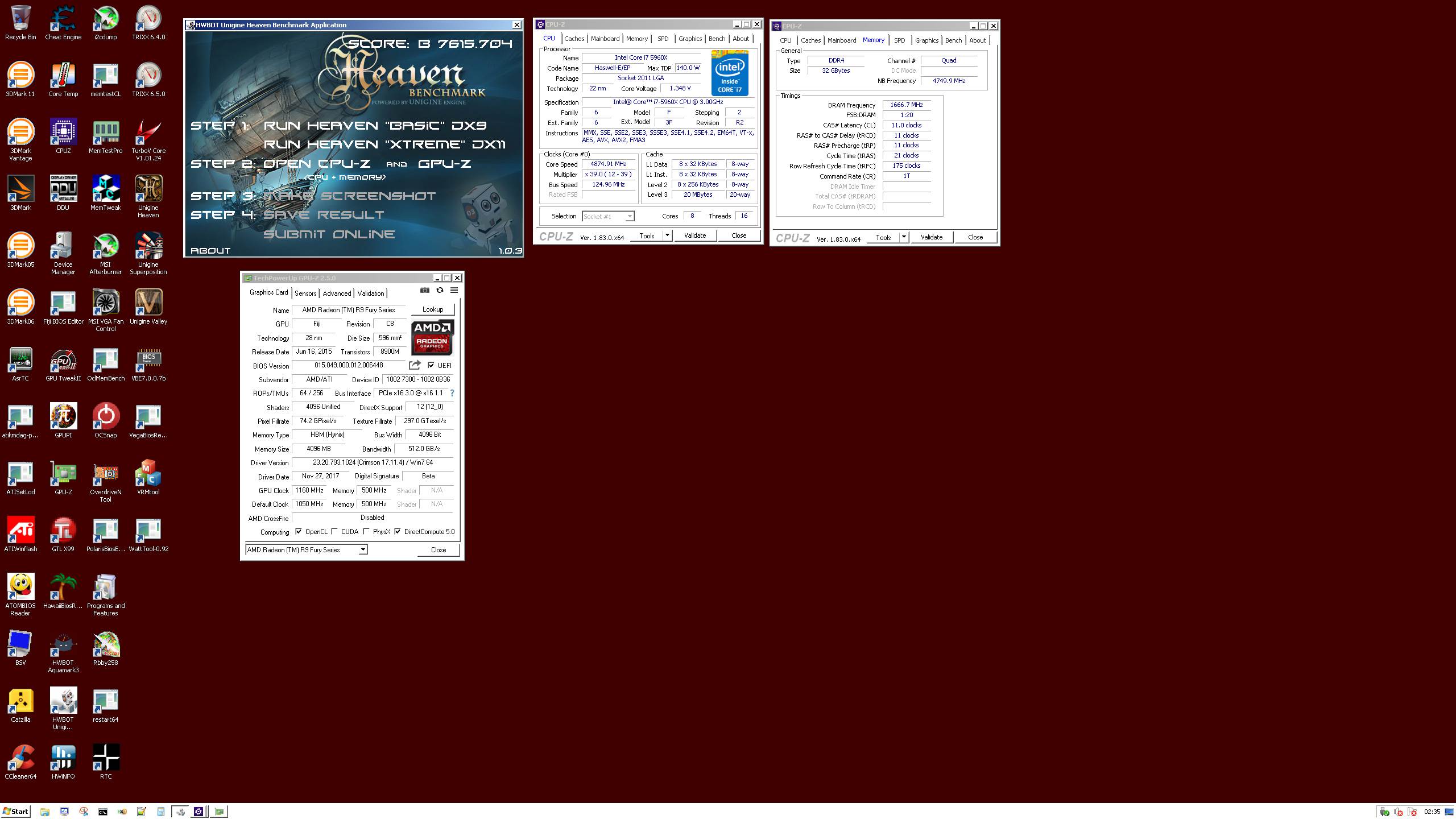This screenshot has width=1456, height=819.
Task: Select the VRMtool desktop icon
Action: coord(148,478)
